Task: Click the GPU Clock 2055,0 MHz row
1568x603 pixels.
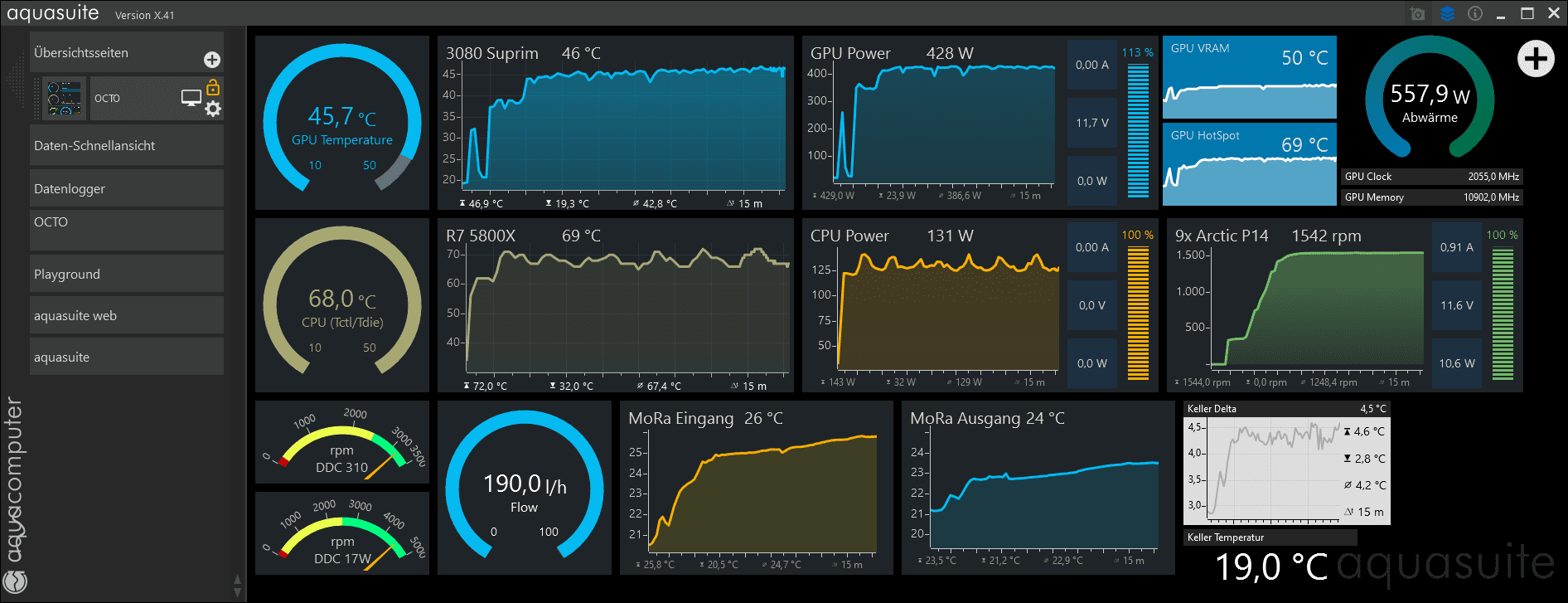Action: pos(1432,177)
